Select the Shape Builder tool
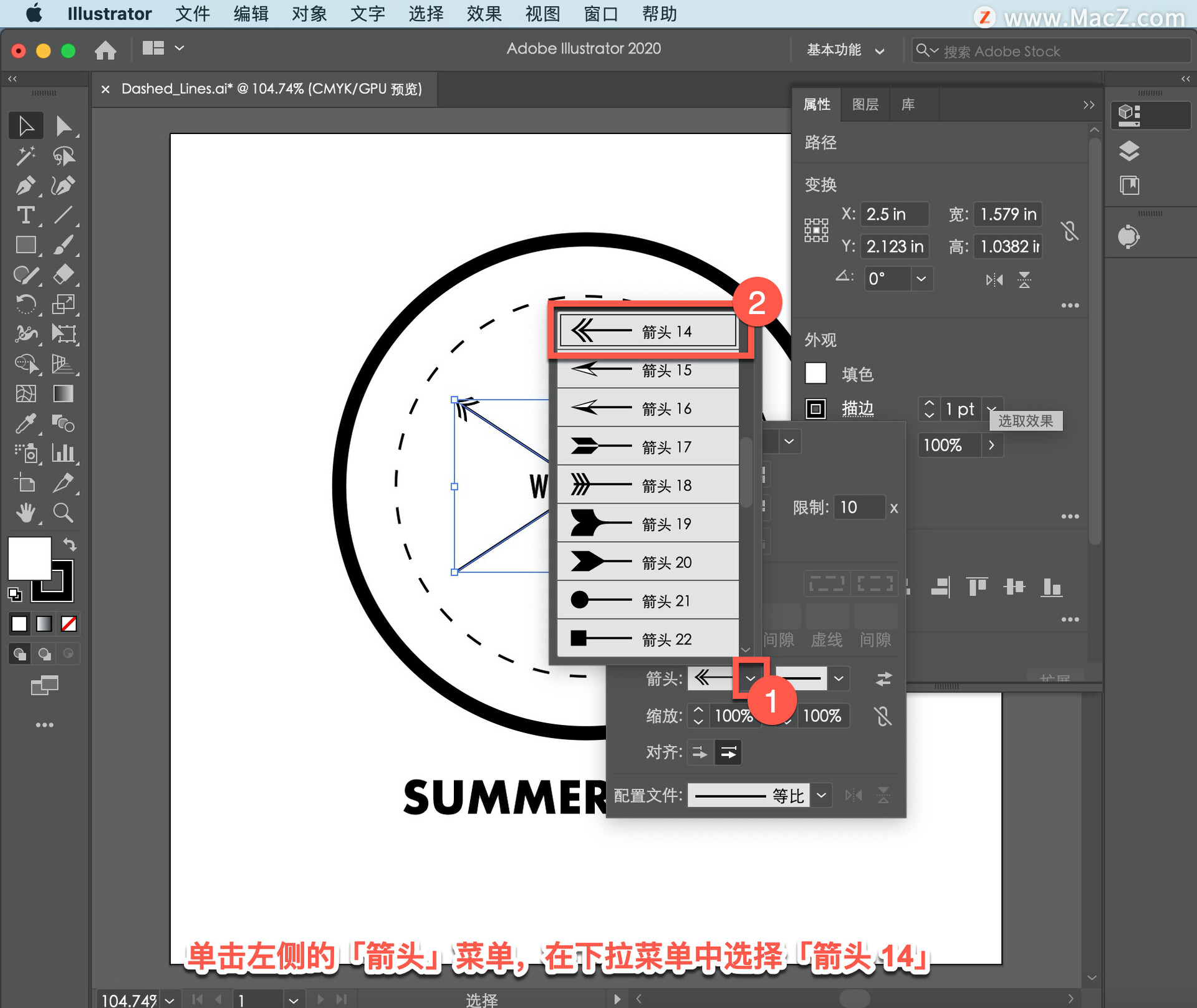The width and height of the screenshot is (1197, 1008). click(26, 363)
